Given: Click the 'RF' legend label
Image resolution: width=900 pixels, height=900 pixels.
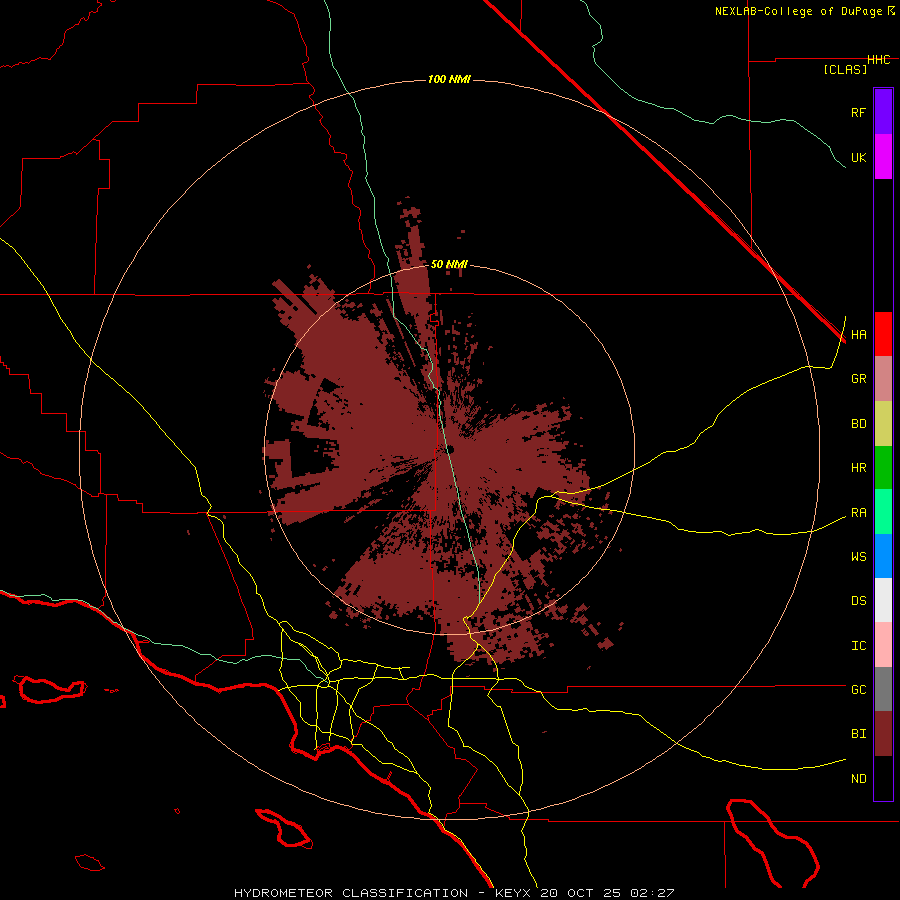Looking at the screenshot, I should tap(858, 112).
